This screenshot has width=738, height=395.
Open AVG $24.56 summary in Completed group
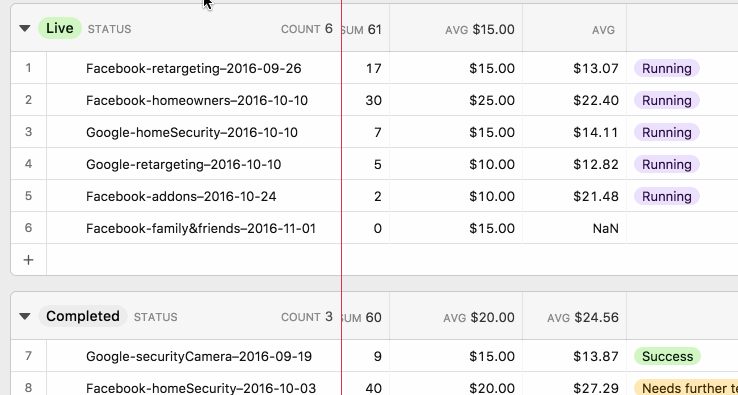[583, 317]
